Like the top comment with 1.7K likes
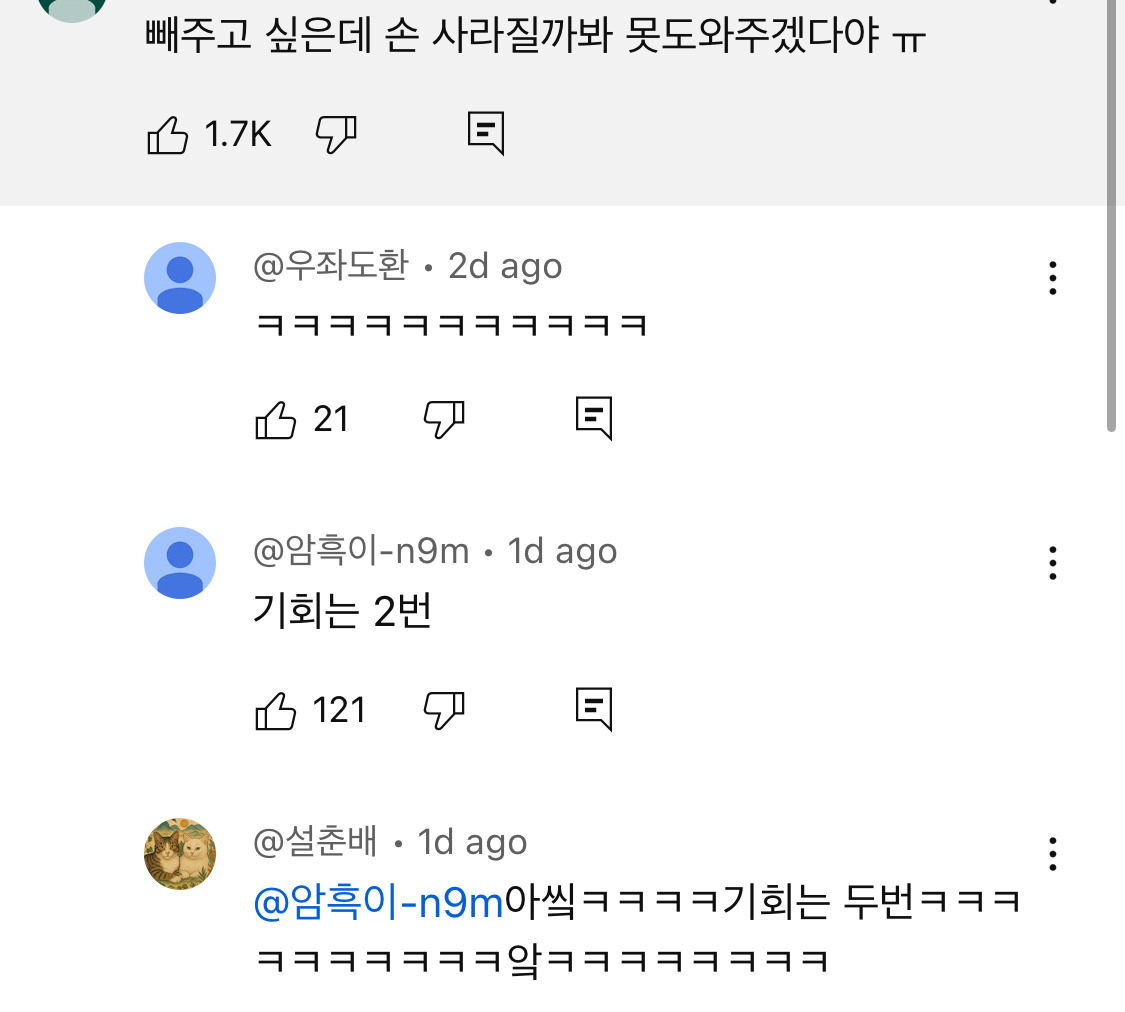This screenshot has height=1012, width=1125. click(168, 134)
